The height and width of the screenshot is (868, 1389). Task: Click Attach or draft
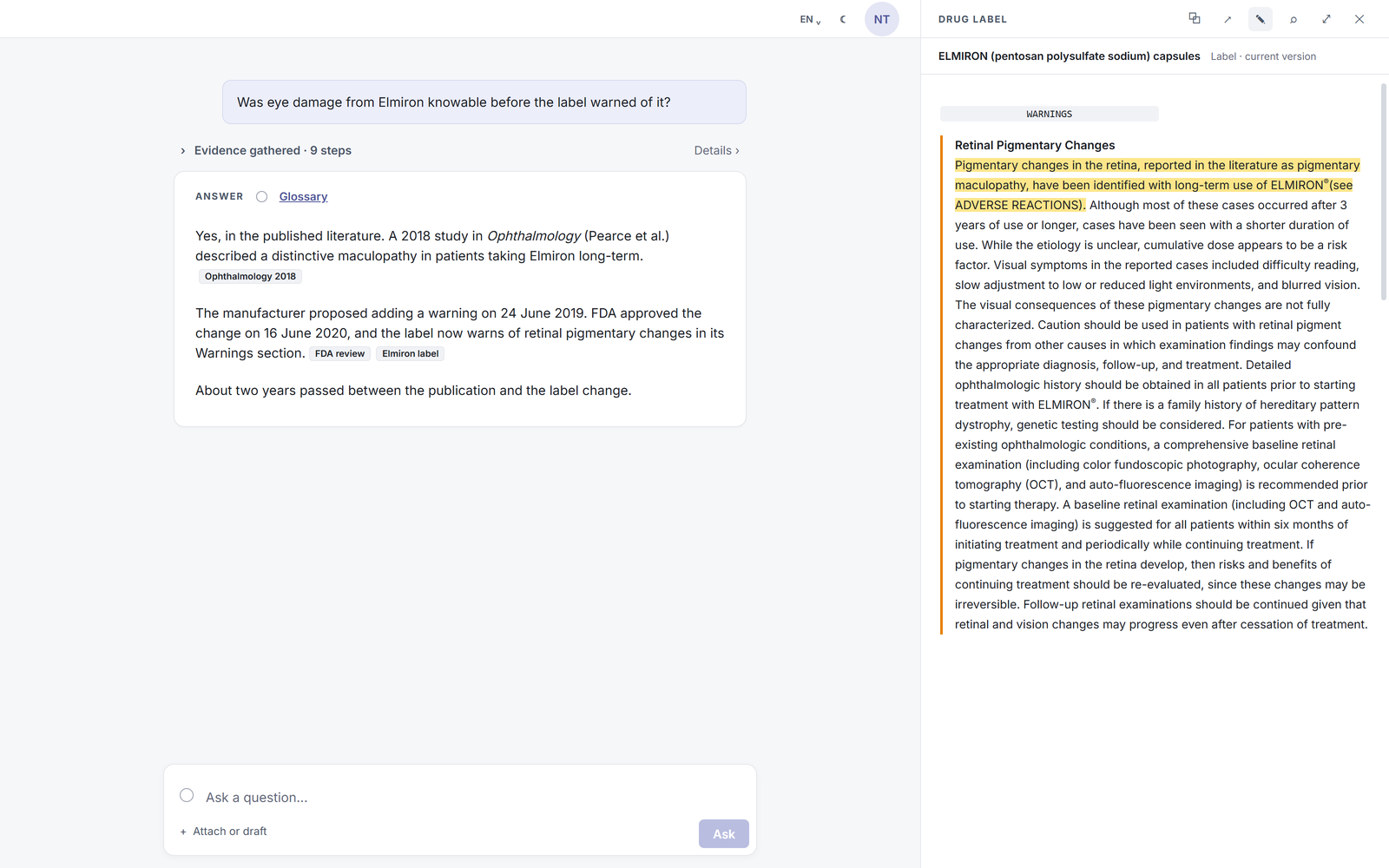224,832
